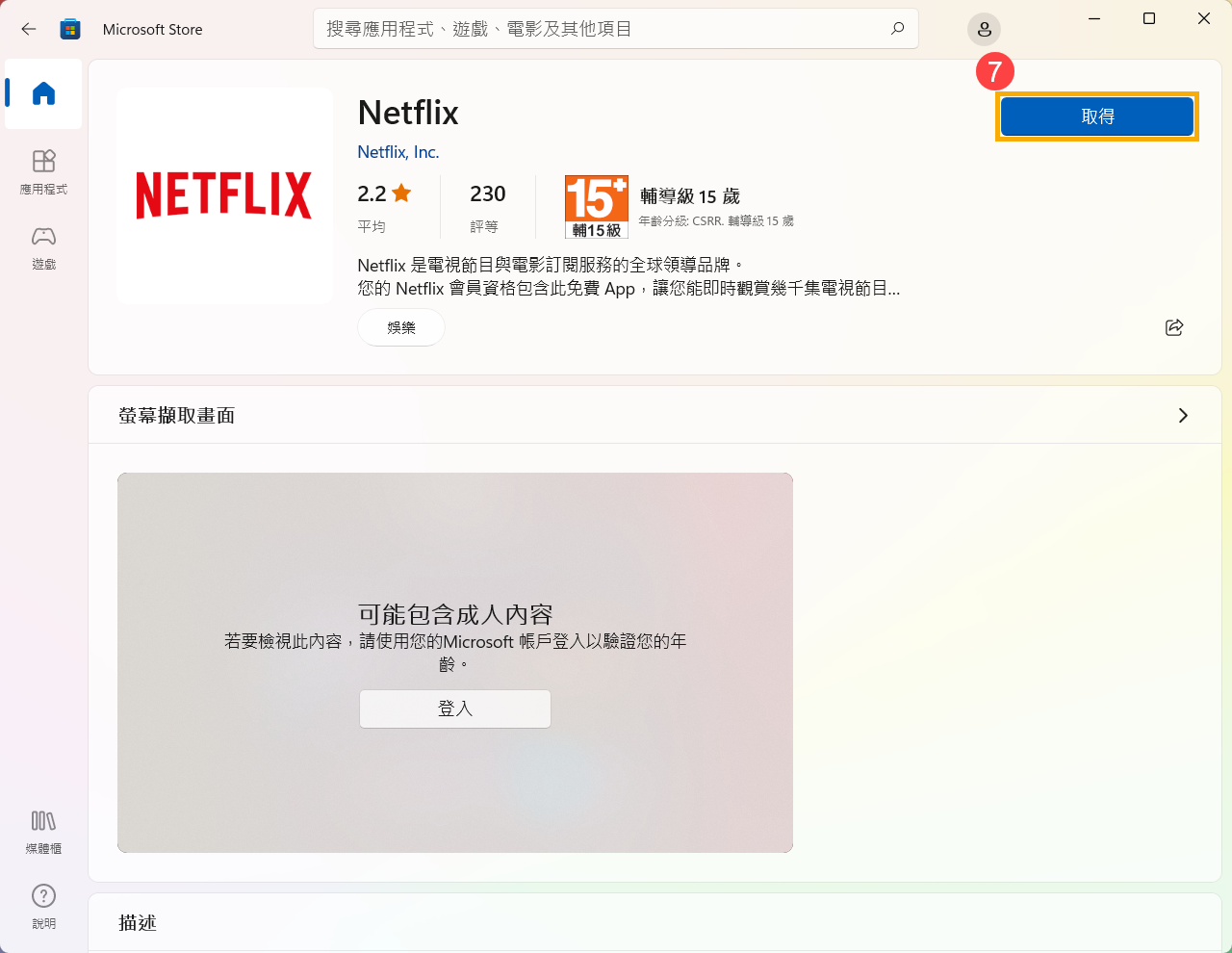Open the Games (遊戲) section

[x=43, y=246]
